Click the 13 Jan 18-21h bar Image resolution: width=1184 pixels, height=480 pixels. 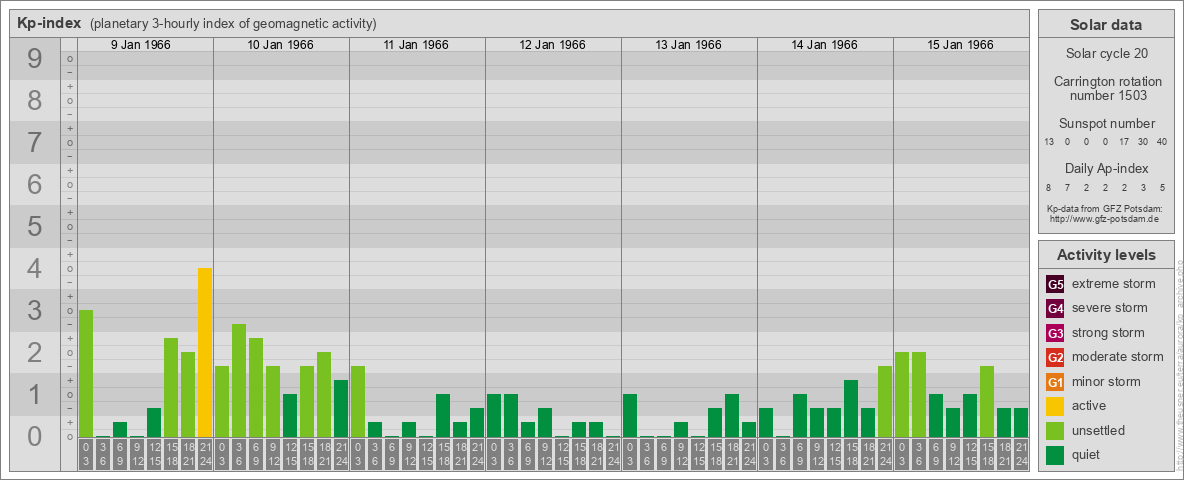(x=732, y=415)
